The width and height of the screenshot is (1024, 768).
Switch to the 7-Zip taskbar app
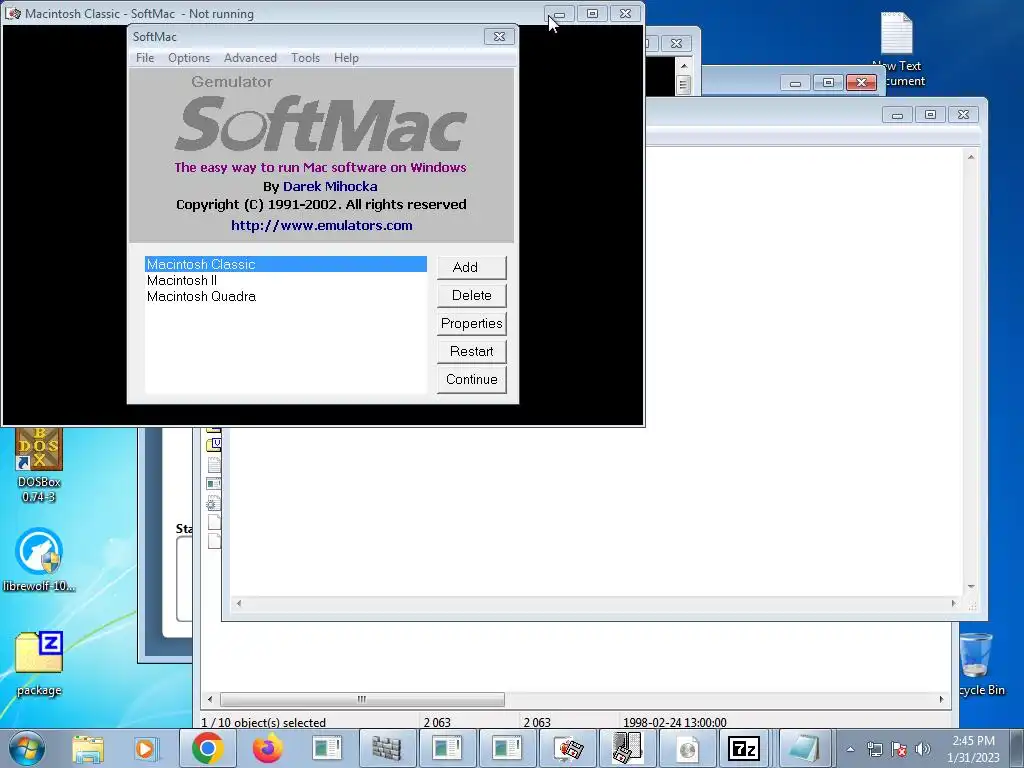click(744, 748)
